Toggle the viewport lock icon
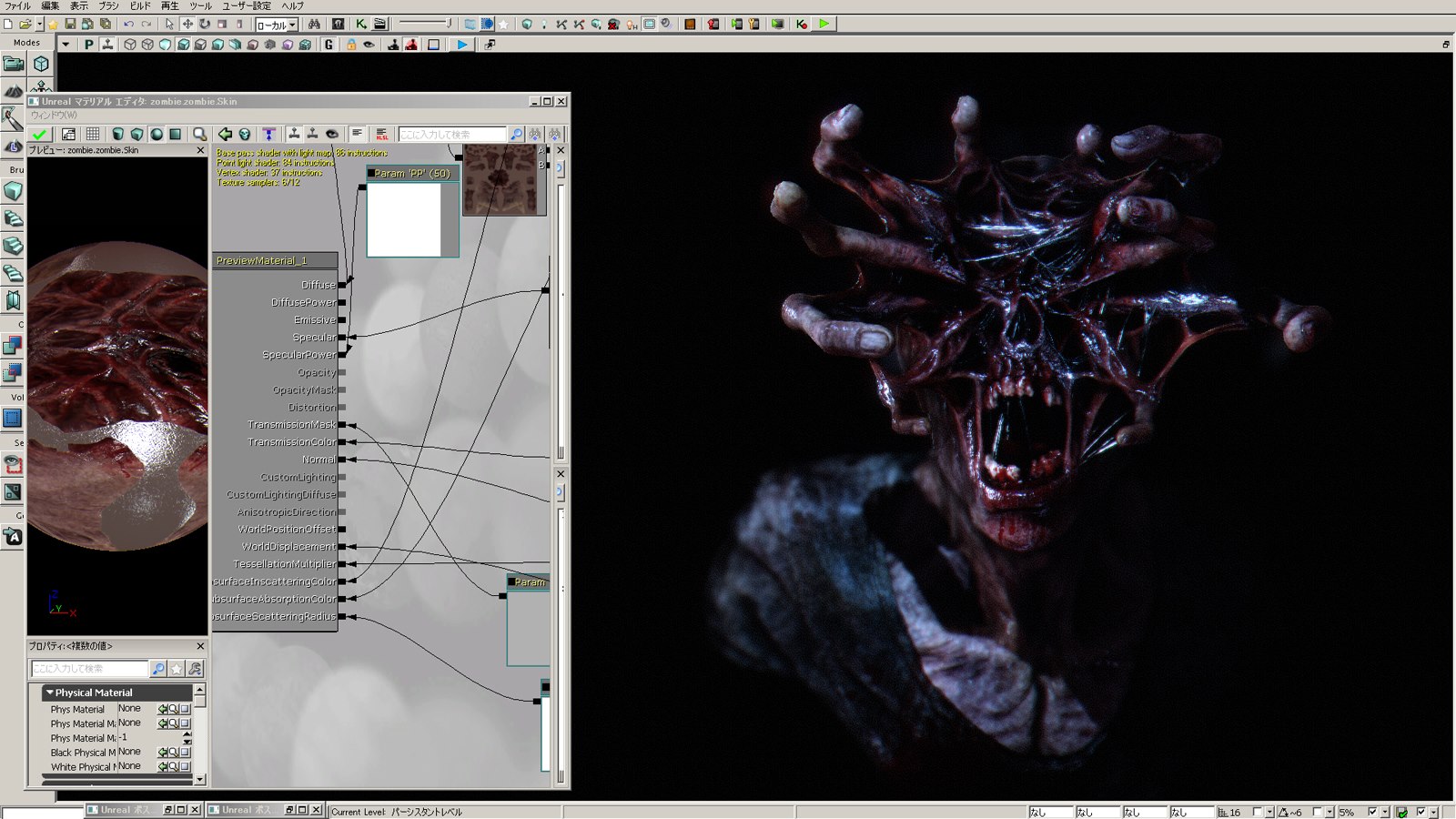The height and width of the screenshot is (819, 1456). (350, 44)
